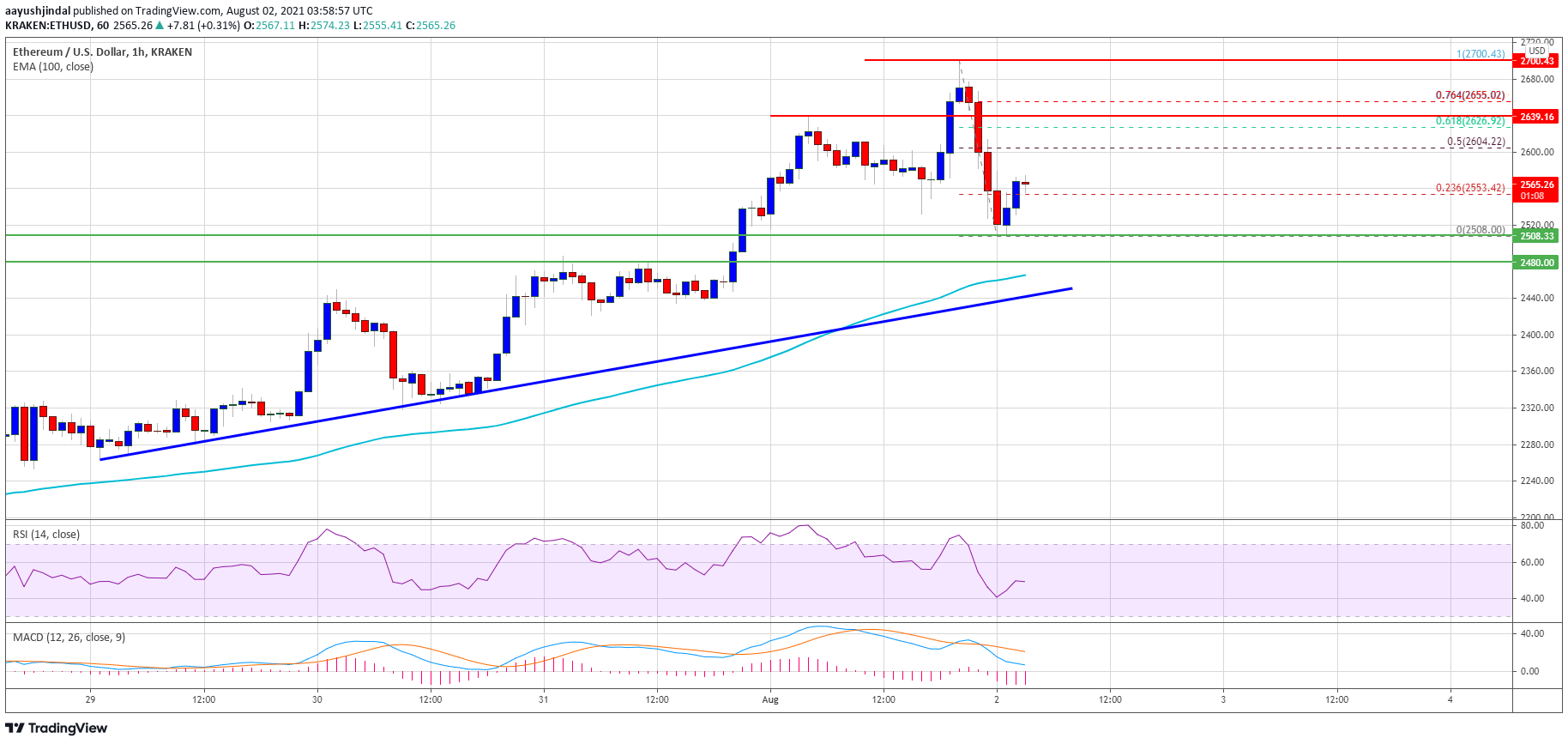Click the 0.5 (2604.22) Fibonacci level label
1568x744 pixels.
click(1476, 142)
